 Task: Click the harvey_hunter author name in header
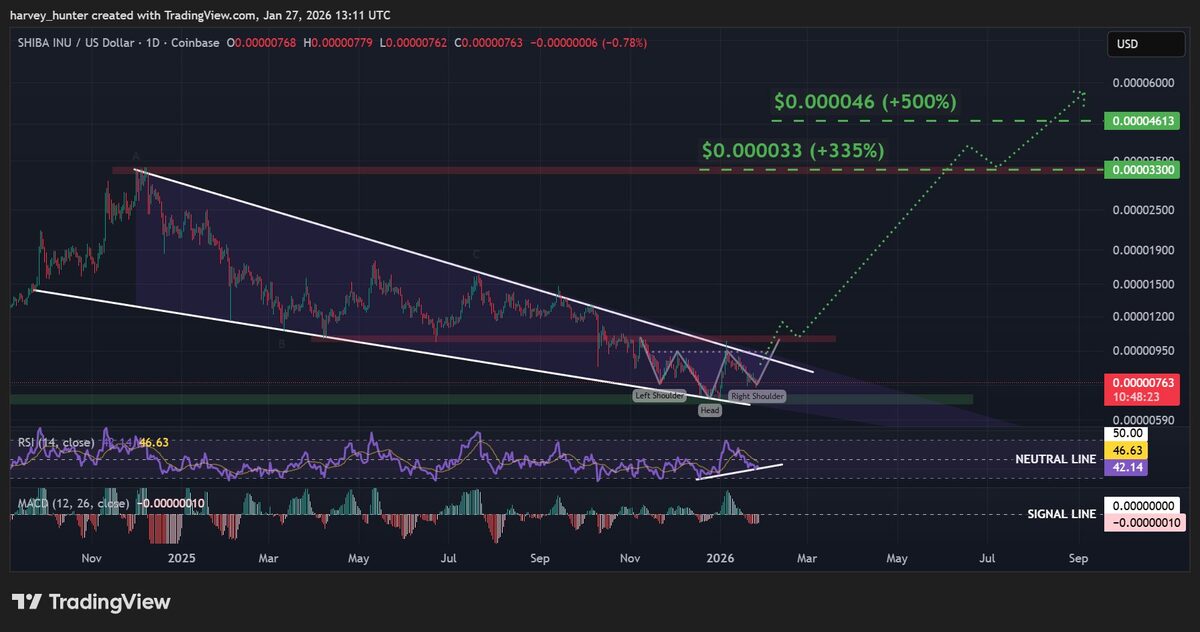[x=50, y=15]
